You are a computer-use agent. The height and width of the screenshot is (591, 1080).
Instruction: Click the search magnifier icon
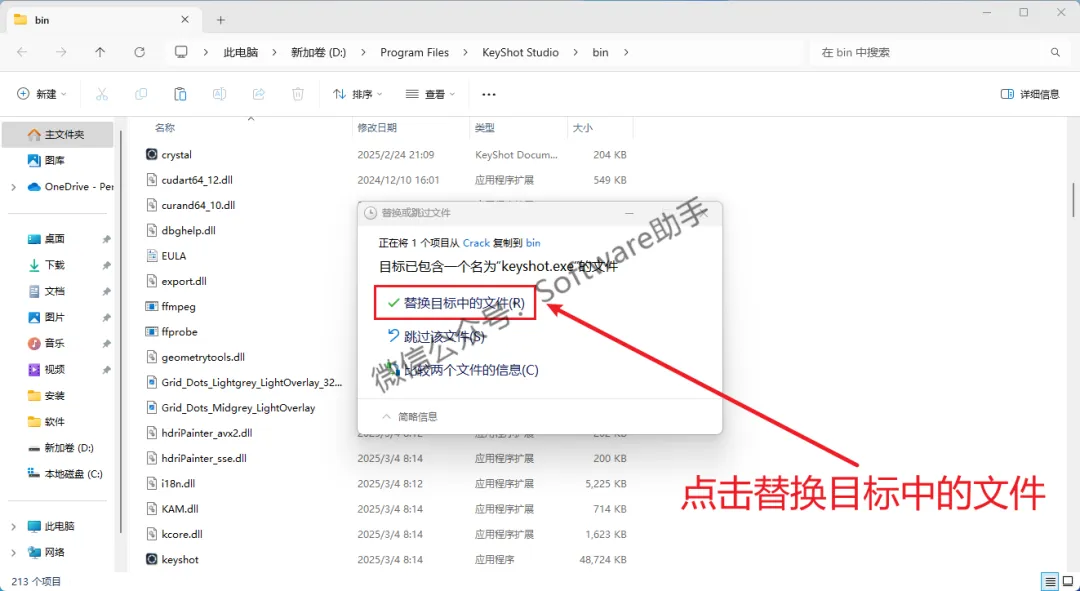coord(1055,52)
